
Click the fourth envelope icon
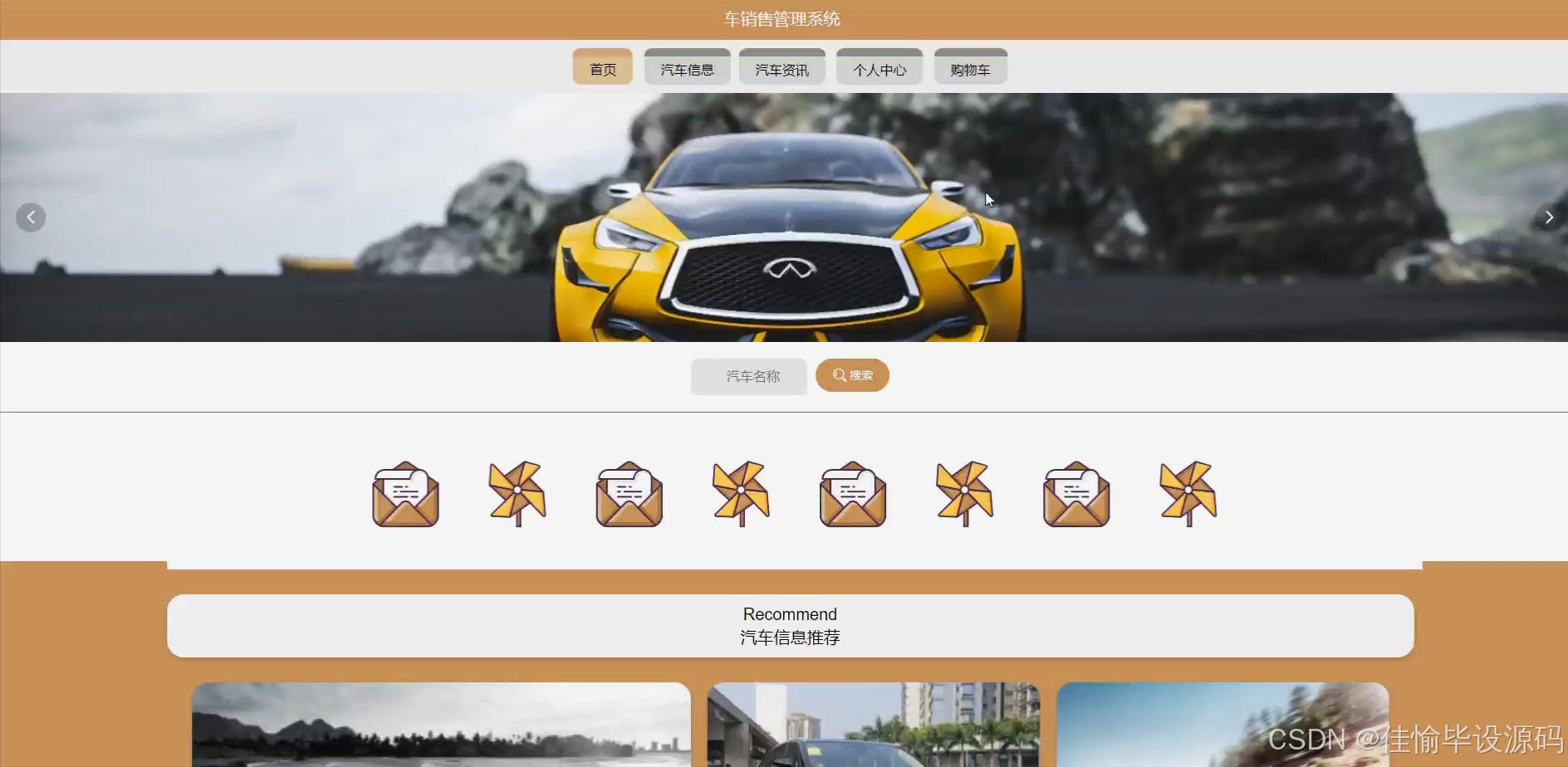click(1076, 494)
